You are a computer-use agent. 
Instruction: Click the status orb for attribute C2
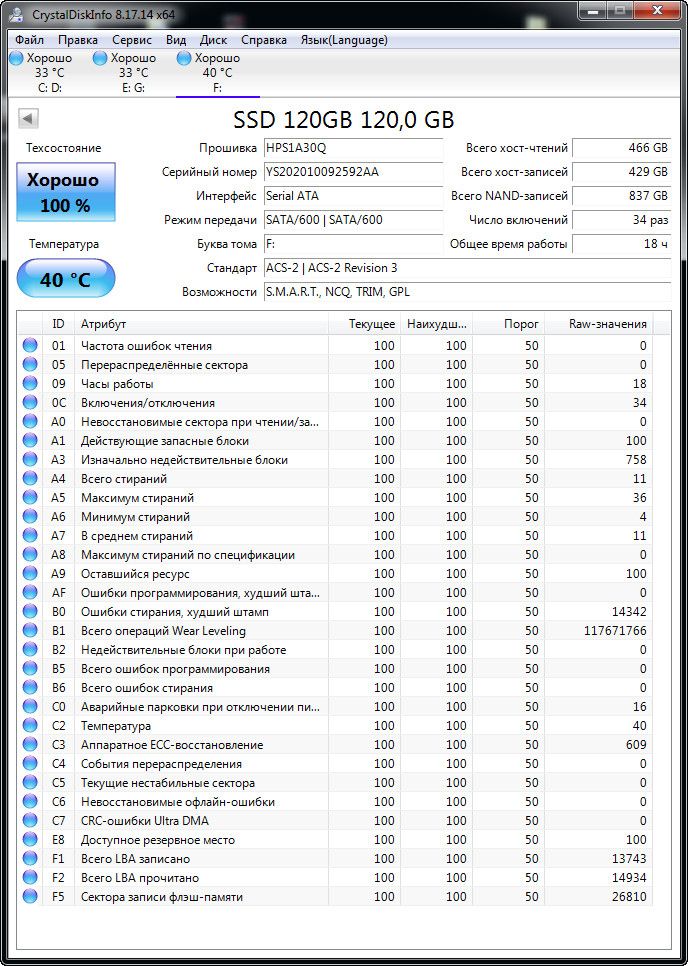(30, 726)
